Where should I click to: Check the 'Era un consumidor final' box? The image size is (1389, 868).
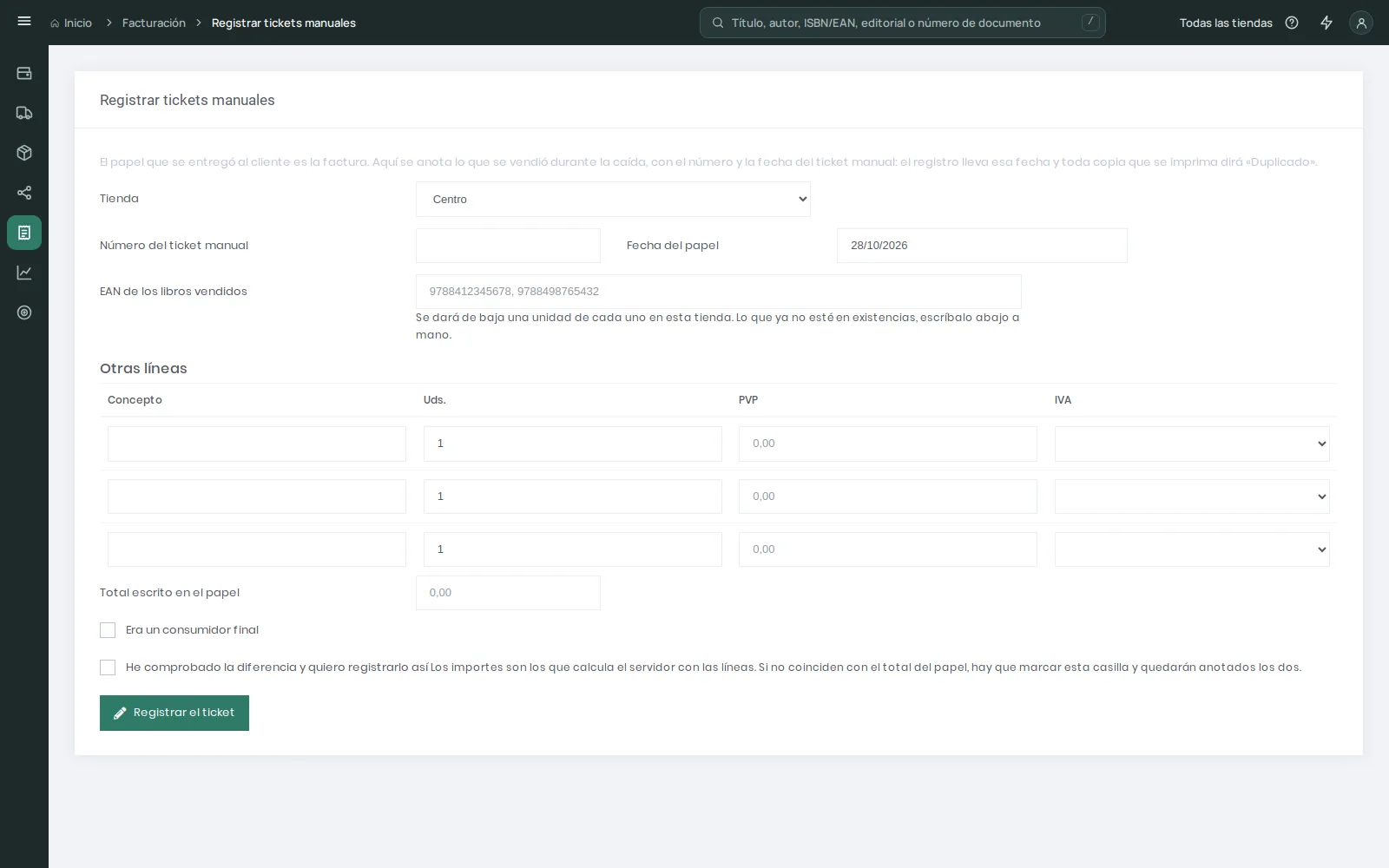[x=108, y=630]
